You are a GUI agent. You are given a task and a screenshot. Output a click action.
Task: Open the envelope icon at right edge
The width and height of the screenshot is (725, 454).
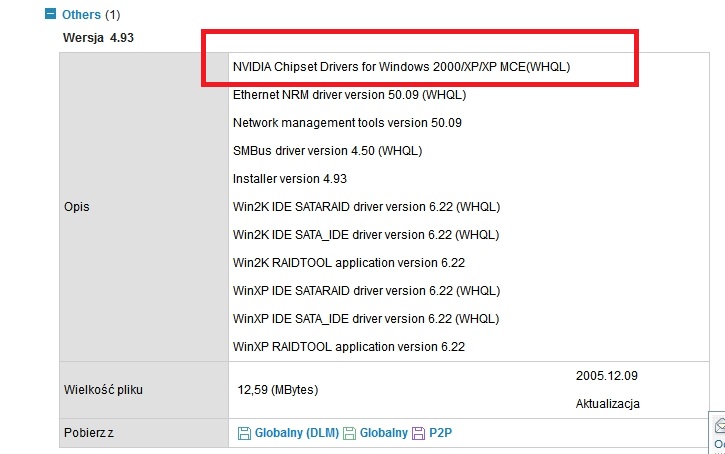(719, 425)
